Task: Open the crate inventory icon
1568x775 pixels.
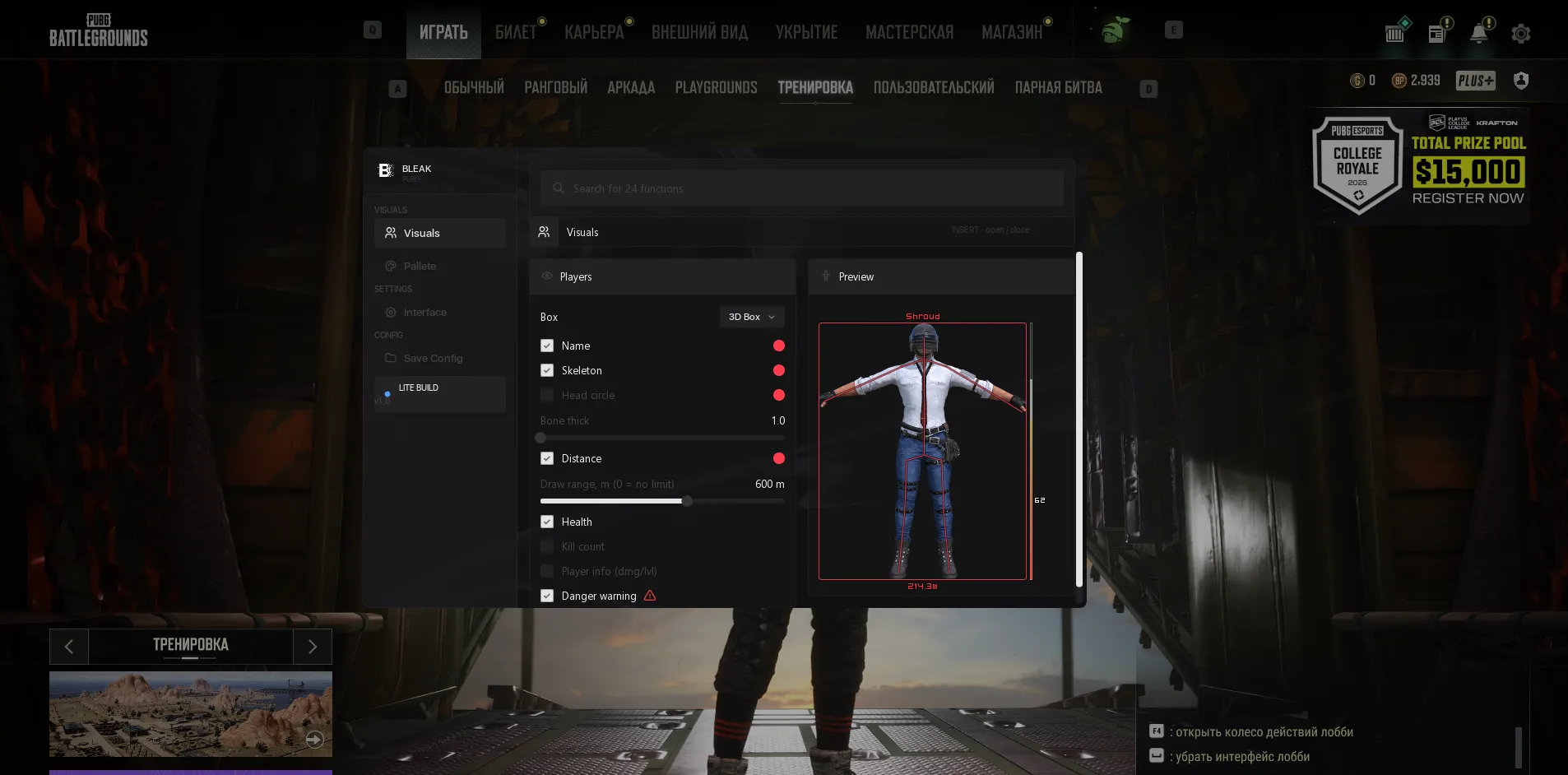Action: tap(1394, 34)
